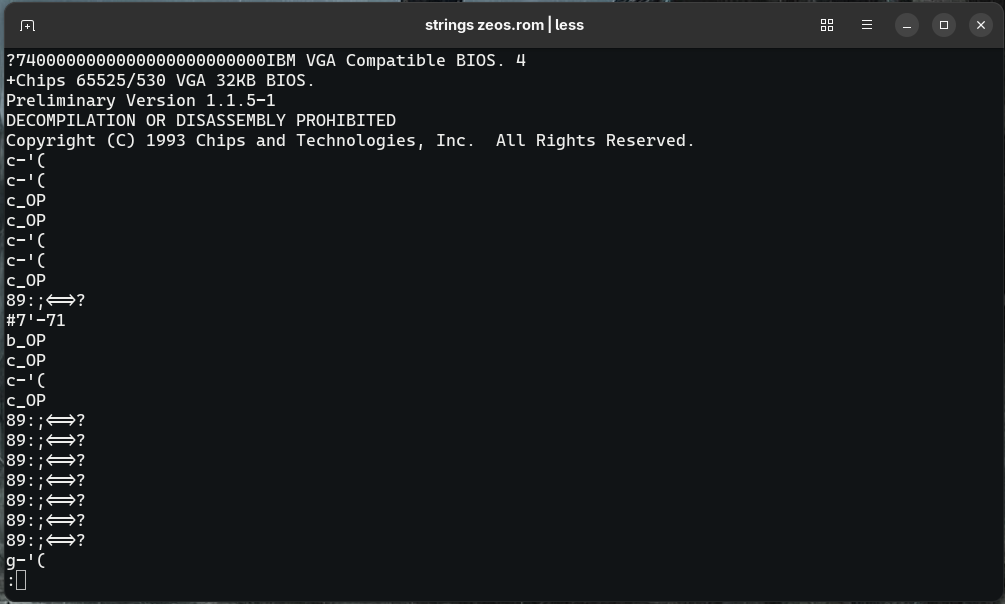Click the window title 'strings zeos.rom | less'
The image size is (1005, 604).
[504, 25]
